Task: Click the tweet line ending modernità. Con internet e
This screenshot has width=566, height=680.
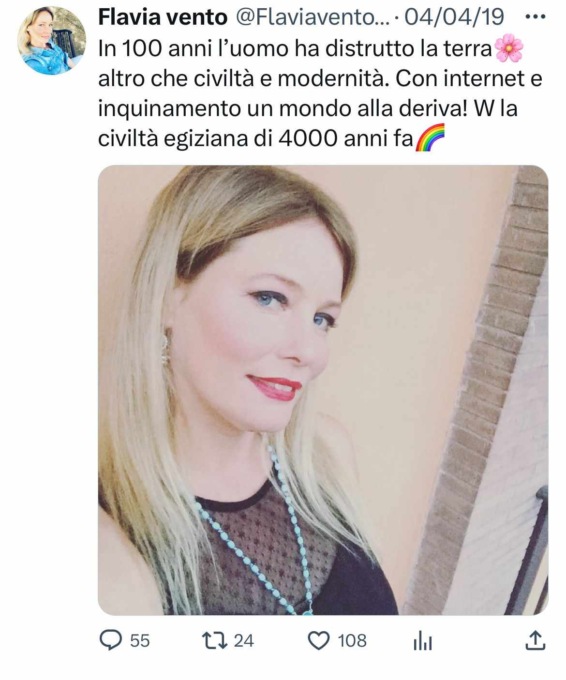Action: click(320, 79)
